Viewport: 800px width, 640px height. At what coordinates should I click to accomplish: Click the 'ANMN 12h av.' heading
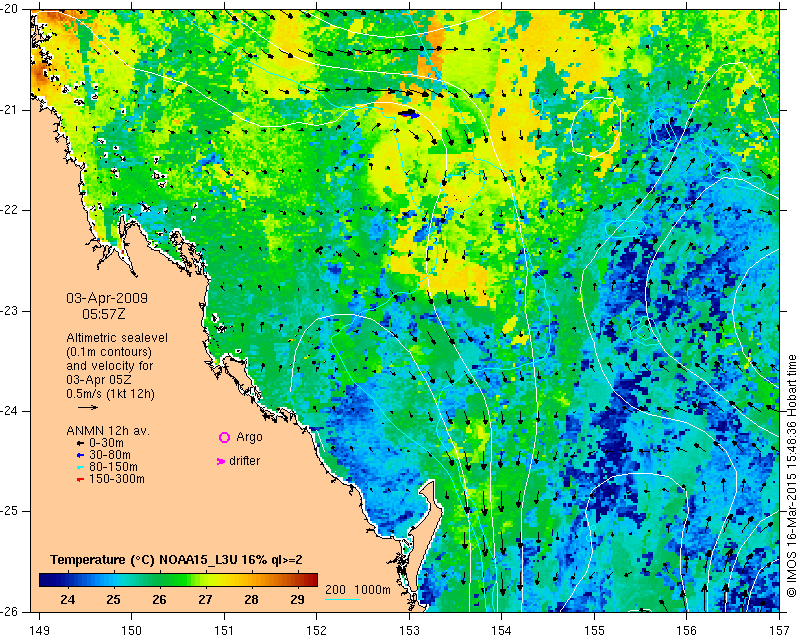(x=108, y=431)
